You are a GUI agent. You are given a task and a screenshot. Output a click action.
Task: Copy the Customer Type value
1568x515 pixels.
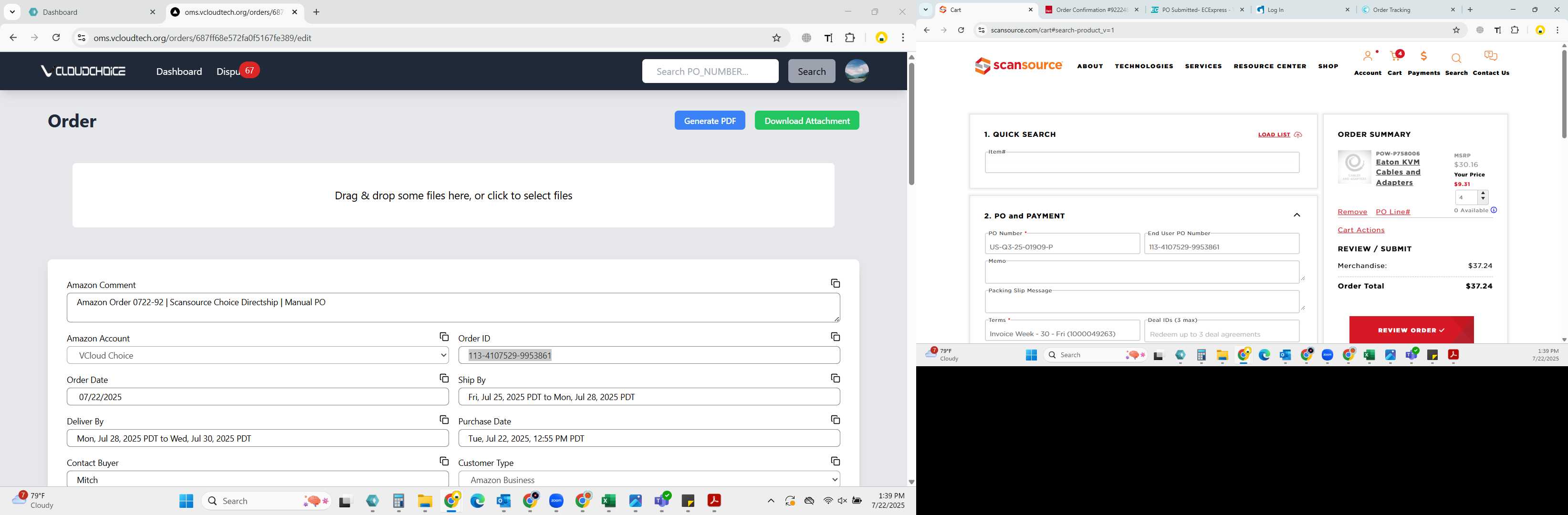pos(835,461)
